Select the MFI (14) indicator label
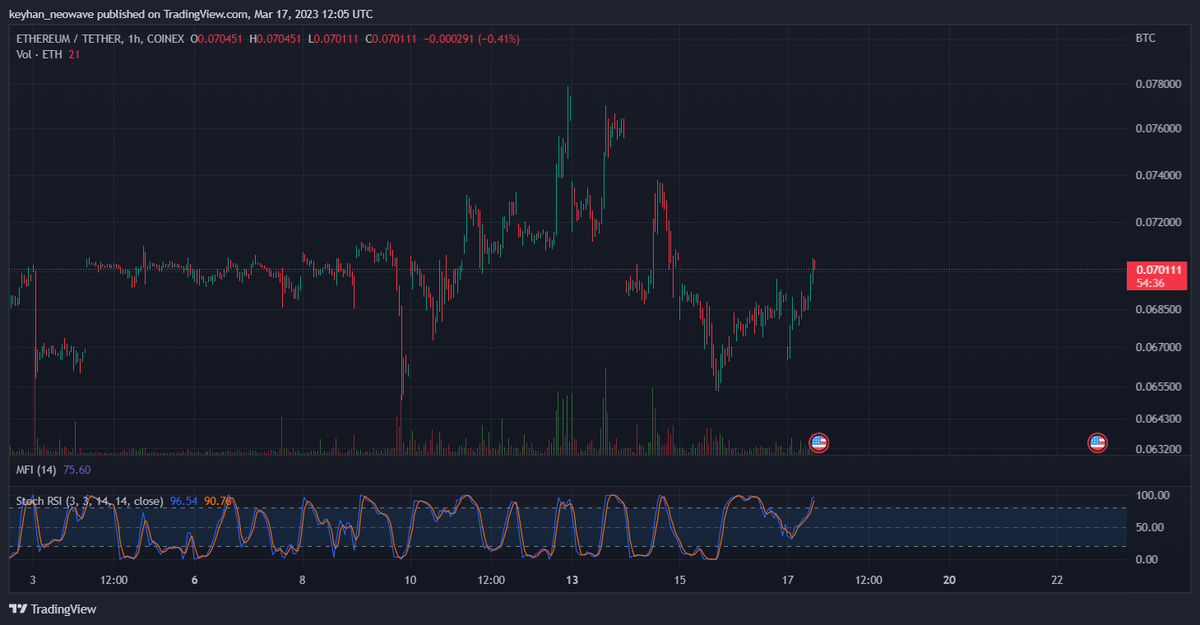 point(37,469)
